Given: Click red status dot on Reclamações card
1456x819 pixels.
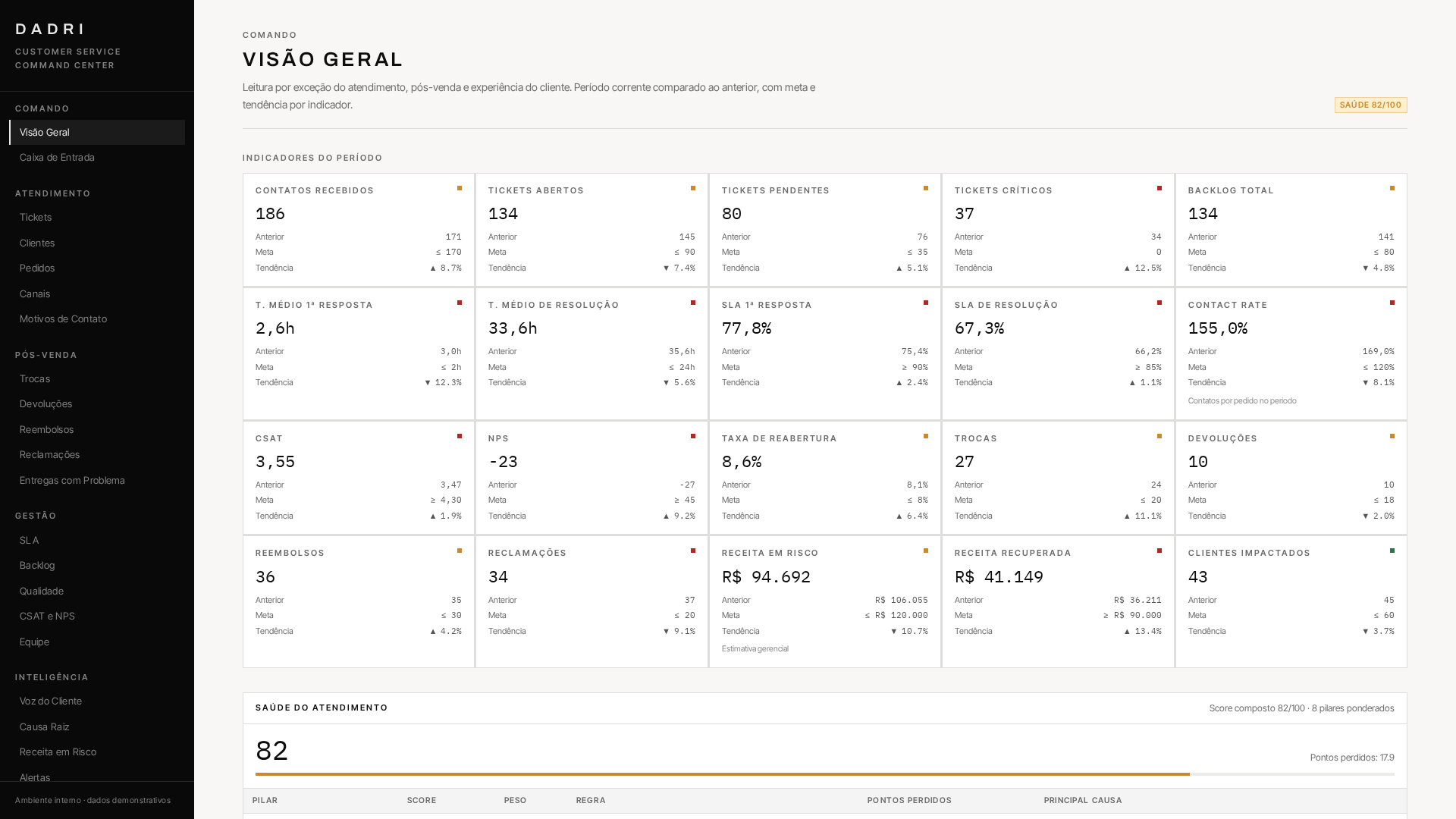Looking at the screenshot, I should point(693,551).
